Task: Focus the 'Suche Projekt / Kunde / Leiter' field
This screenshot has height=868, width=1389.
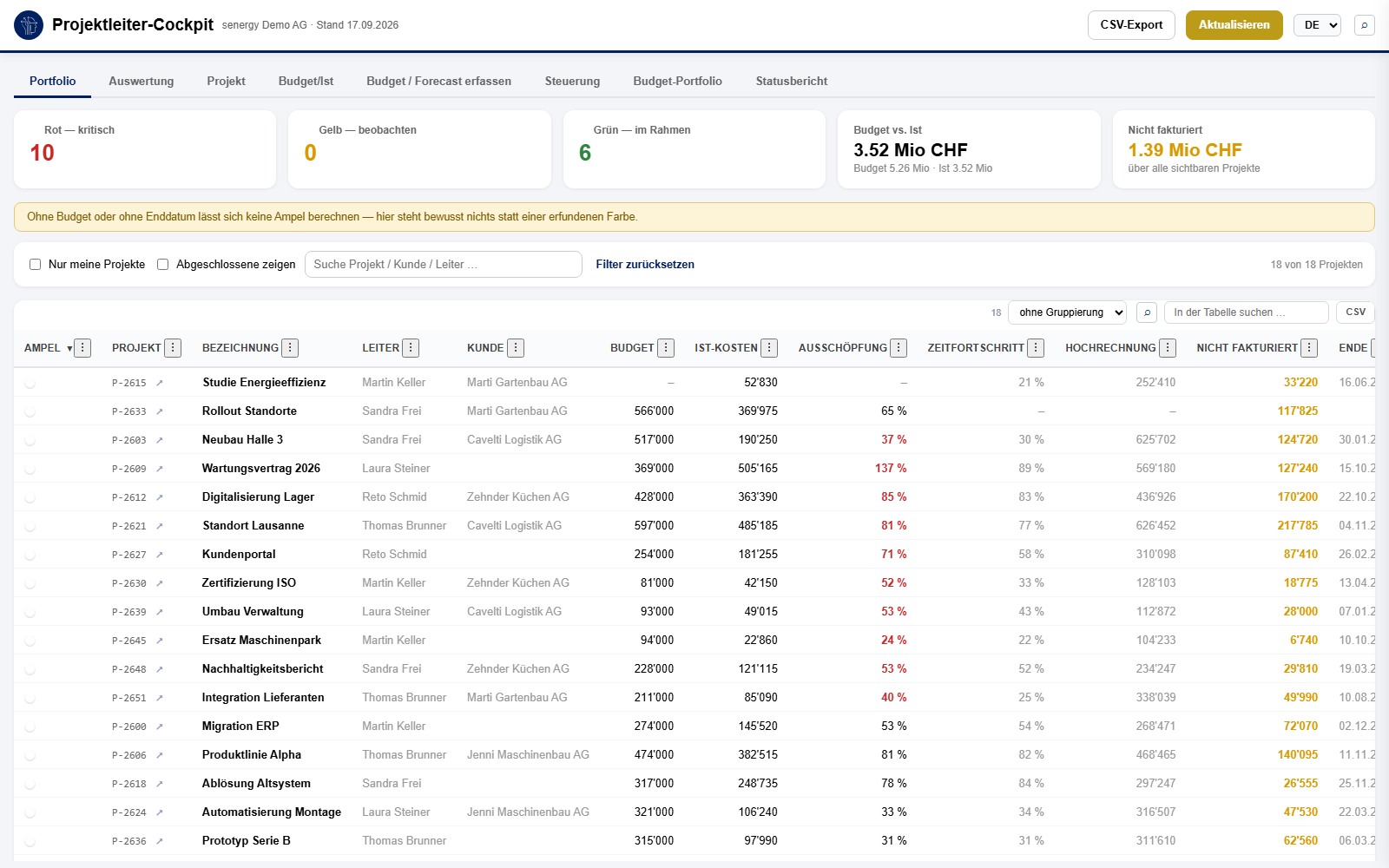Action: pos(444,265)
